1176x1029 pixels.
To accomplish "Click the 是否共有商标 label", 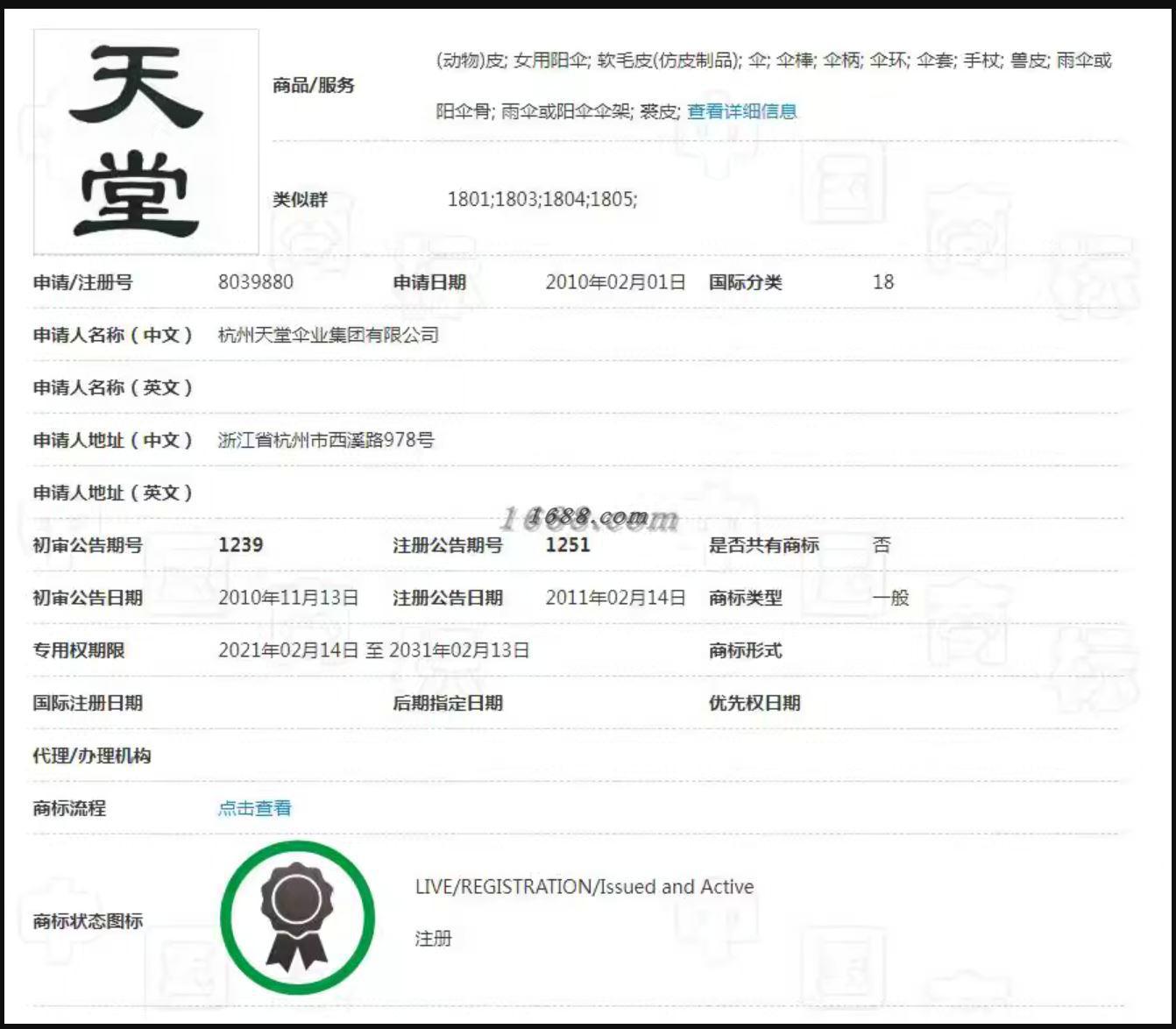I will tap(764, 545).
